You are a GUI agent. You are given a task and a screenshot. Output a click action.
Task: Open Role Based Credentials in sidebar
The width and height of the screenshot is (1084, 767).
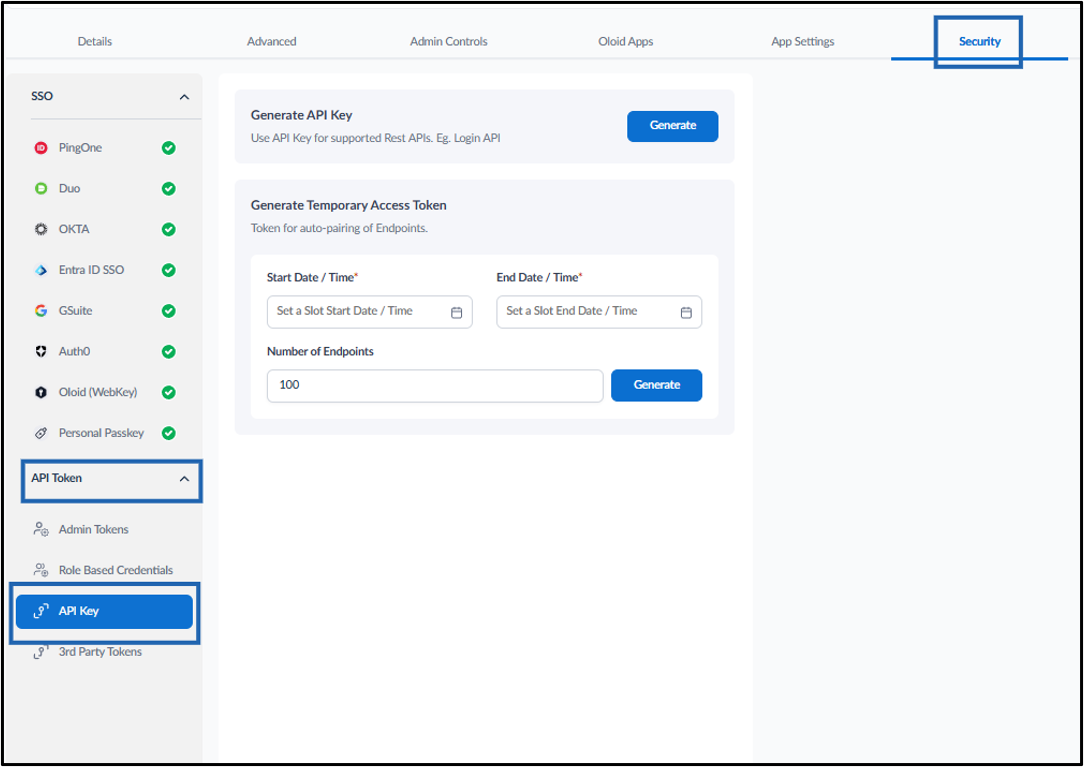click(104, 571)
